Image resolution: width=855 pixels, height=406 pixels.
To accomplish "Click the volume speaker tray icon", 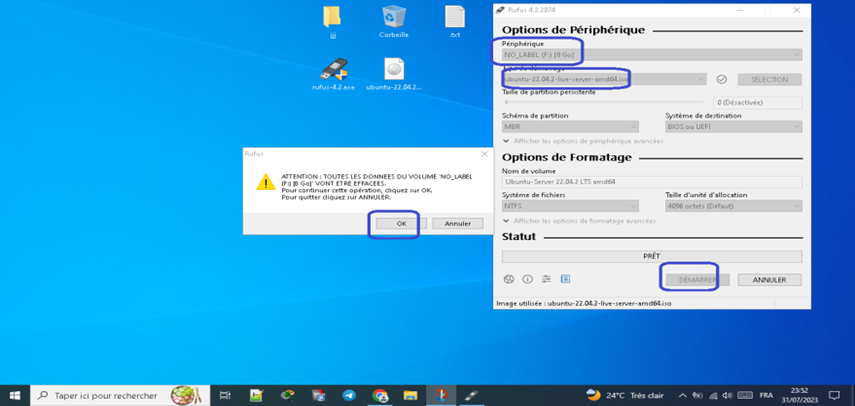I will 726,396.
